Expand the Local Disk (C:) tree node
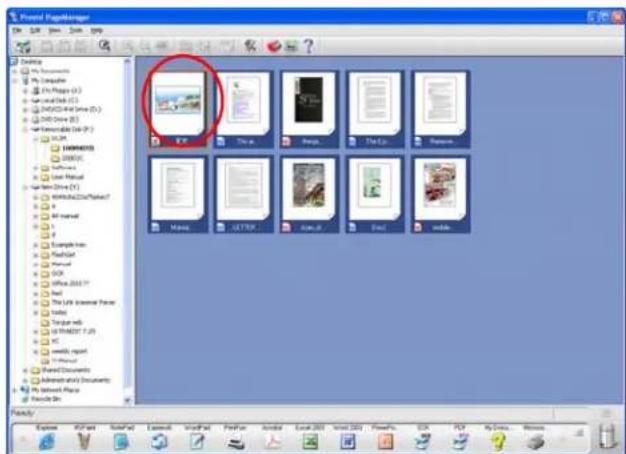Viewport: 626px width, 454px height. pos(25,100)
